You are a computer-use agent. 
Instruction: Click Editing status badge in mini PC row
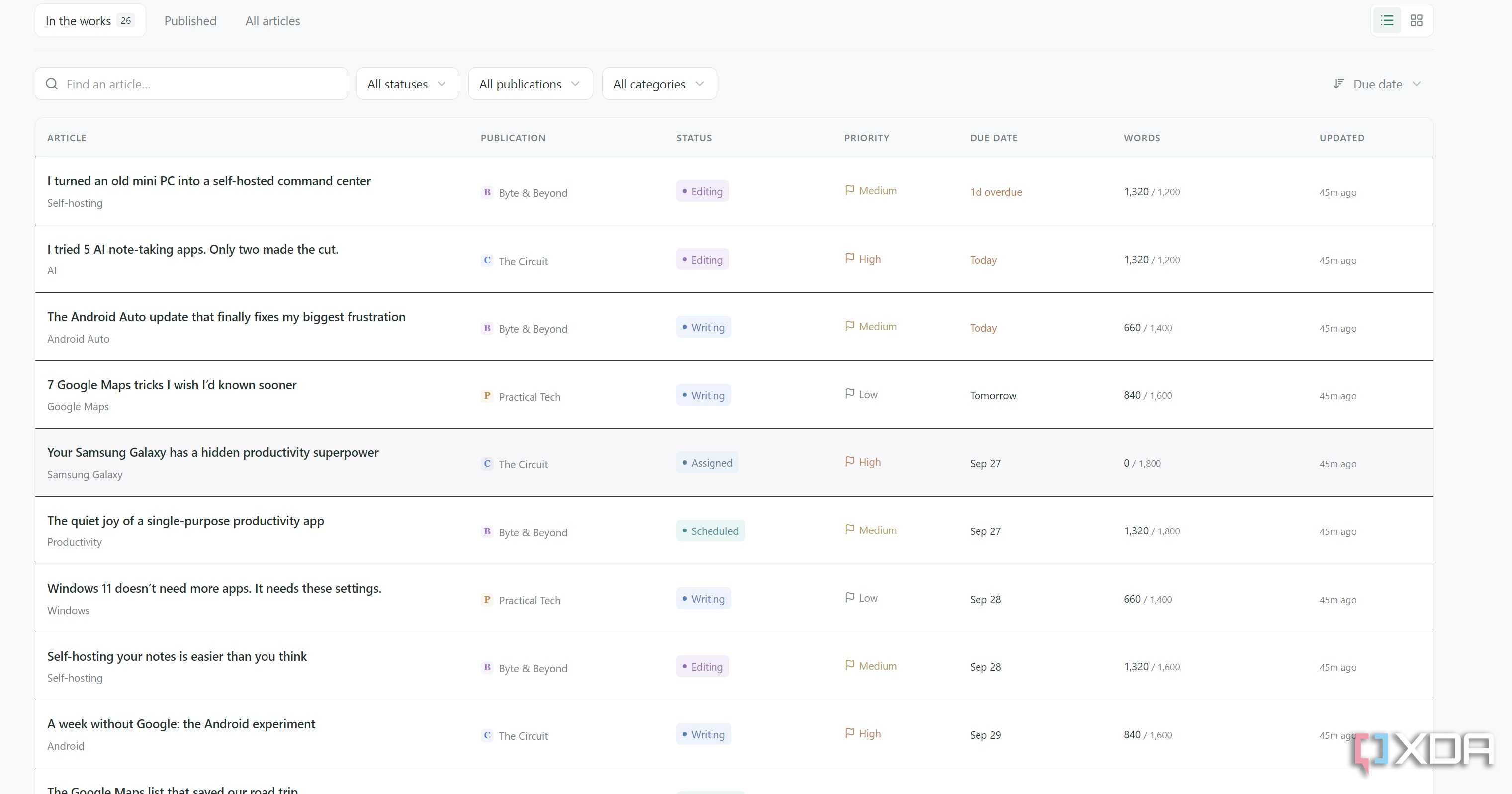tap(703, 191)
